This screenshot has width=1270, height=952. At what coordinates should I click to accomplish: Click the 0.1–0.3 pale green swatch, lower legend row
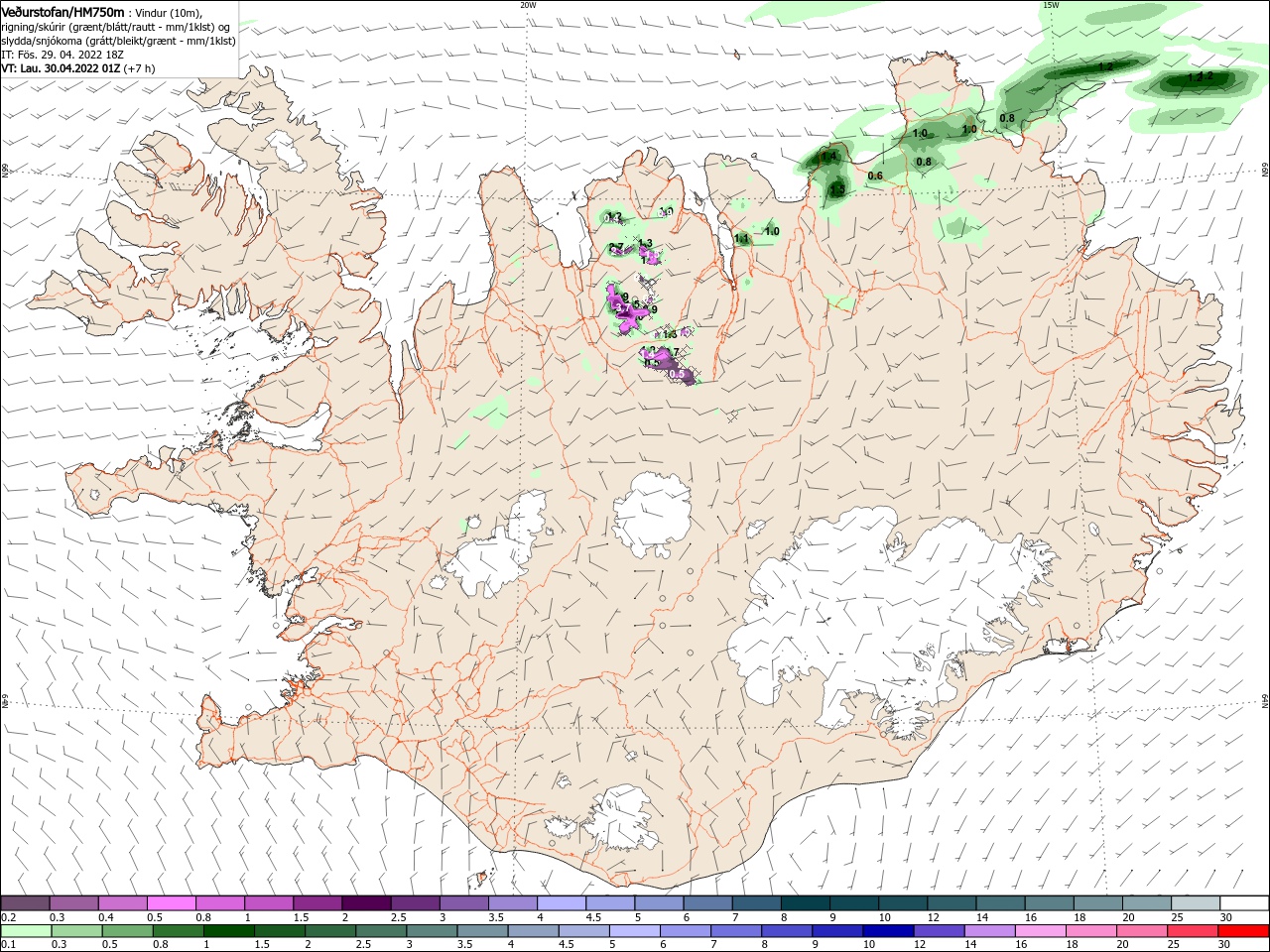pos(27,931)
